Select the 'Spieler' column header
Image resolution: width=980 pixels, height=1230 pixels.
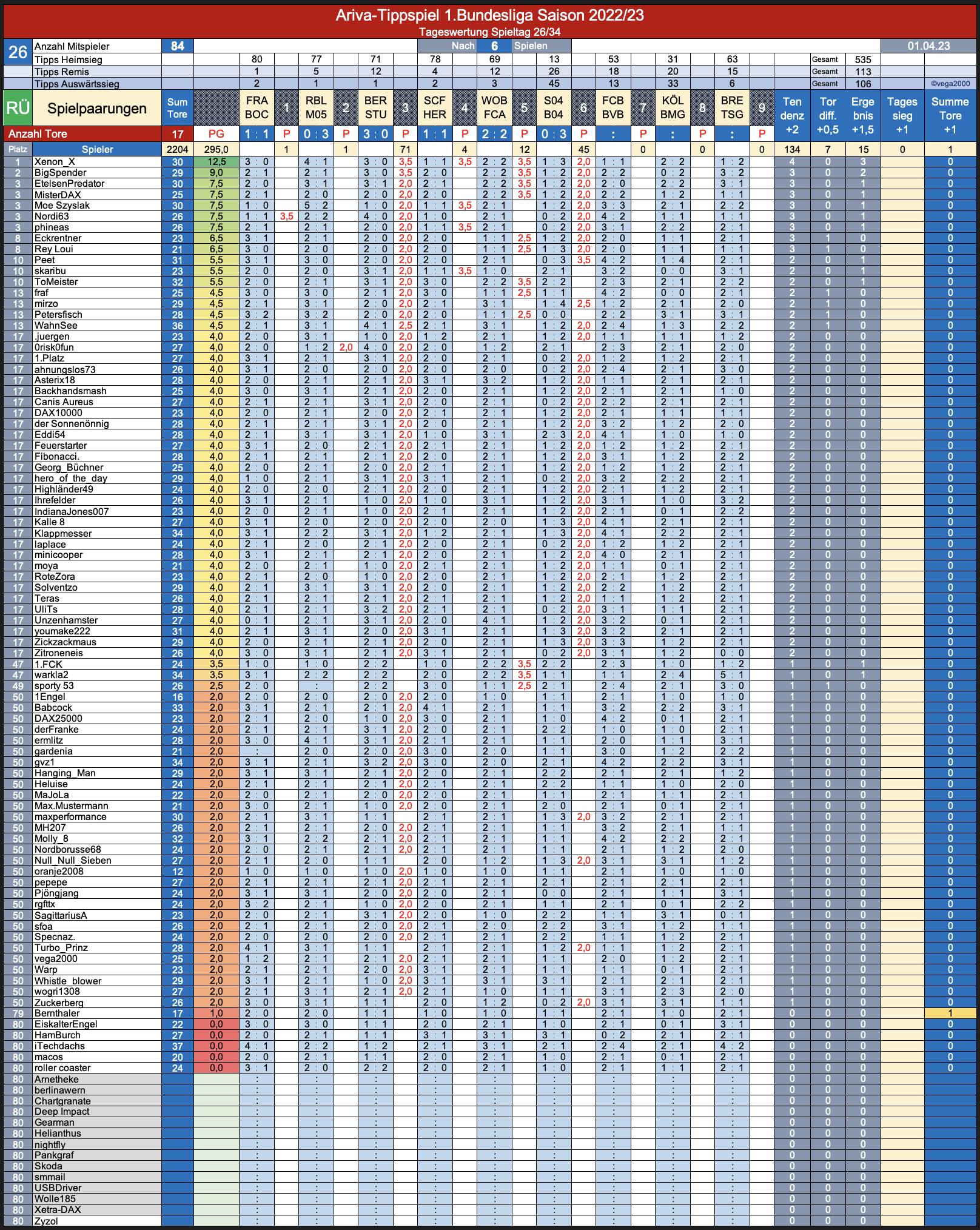97,149
